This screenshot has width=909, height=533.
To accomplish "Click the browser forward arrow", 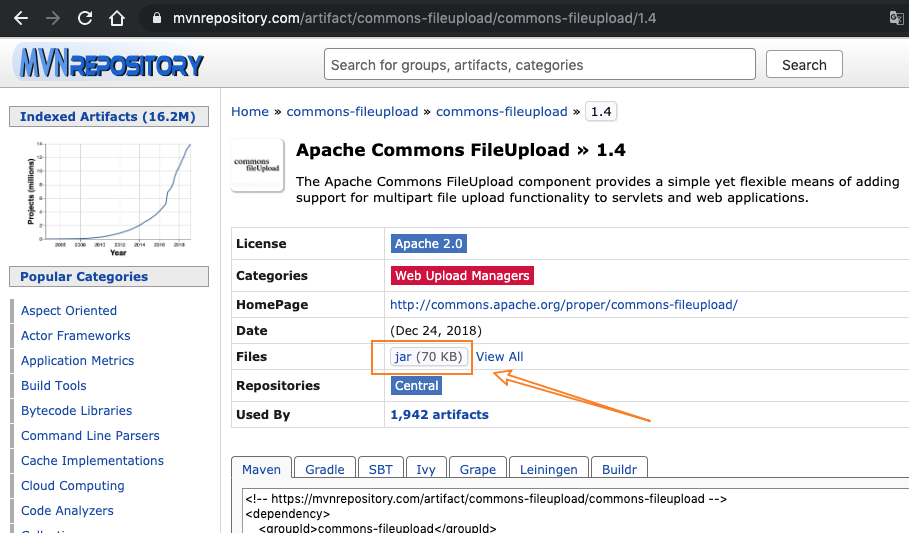I will coord(53,18).
